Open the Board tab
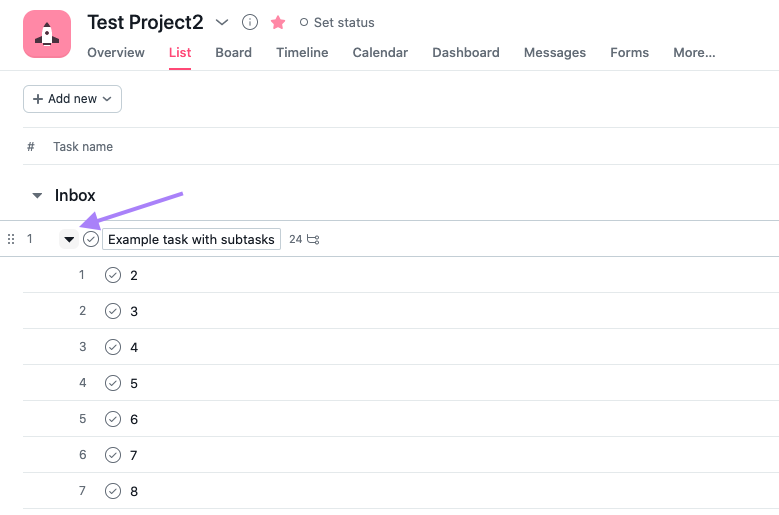 [x=234, y=53]
